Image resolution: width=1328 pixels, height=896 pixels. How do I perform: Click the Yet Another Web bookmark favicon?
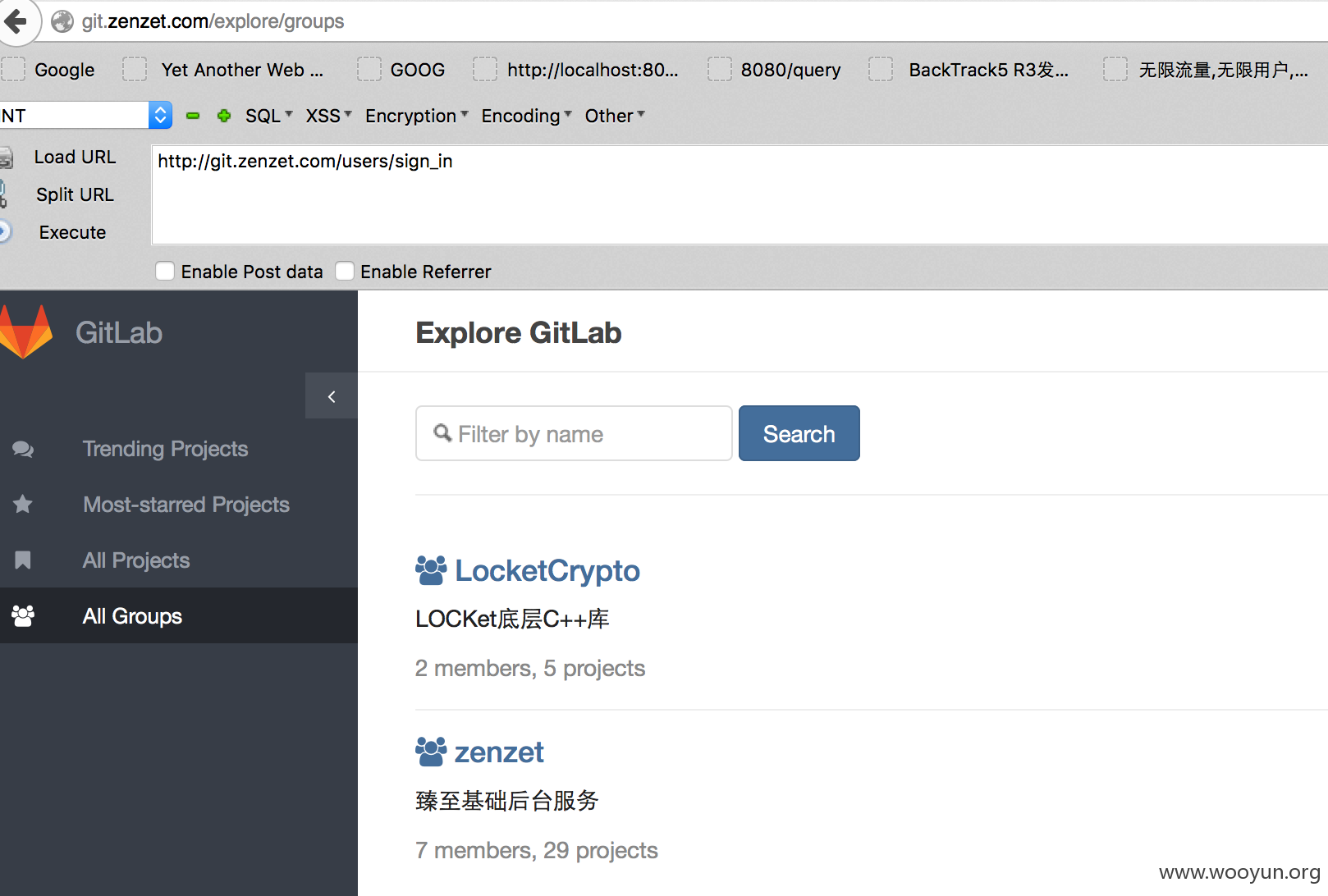point(135,69)
